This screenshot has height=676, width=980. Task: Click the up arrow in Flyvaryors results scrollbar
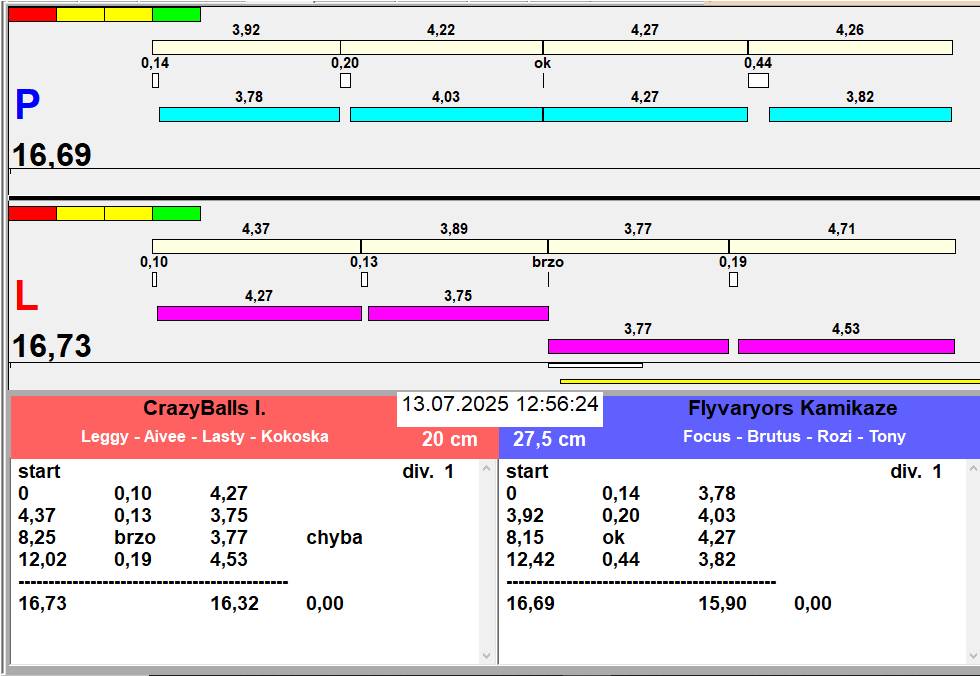972,469
